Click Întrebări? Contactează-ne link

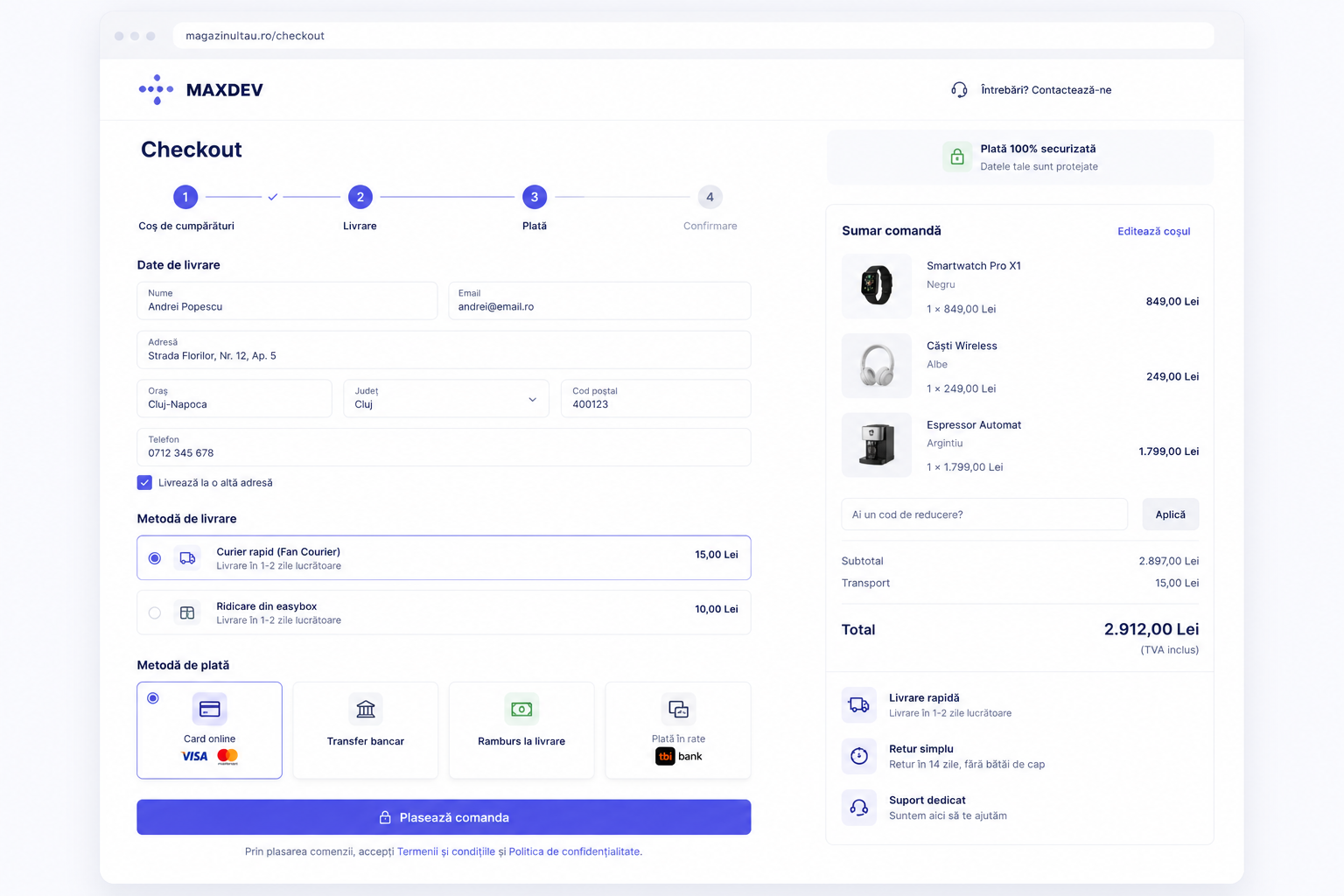tap(1046, 90)
